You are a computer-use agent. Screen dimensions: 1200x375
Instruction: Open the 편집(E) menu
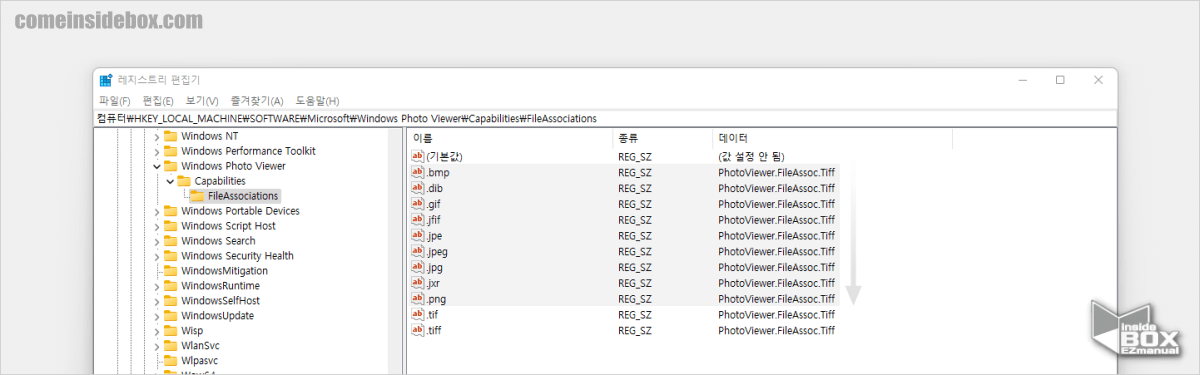coord(158,101)
